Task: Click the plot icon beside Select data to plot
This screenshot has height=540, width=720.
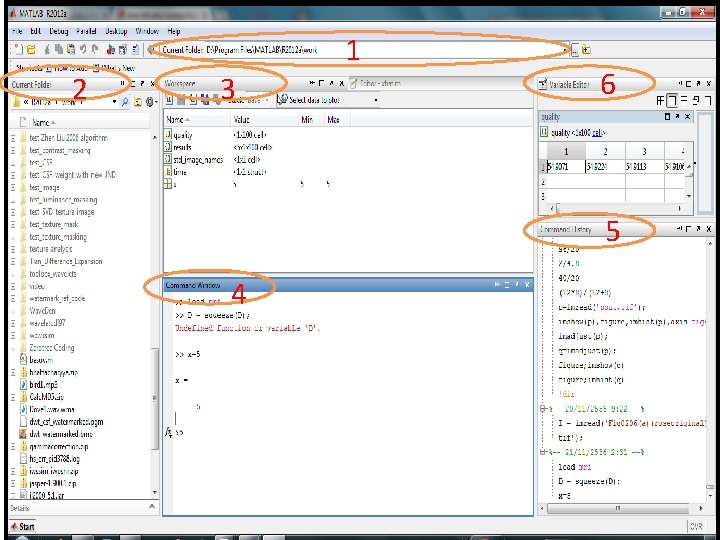Action: 282,100
